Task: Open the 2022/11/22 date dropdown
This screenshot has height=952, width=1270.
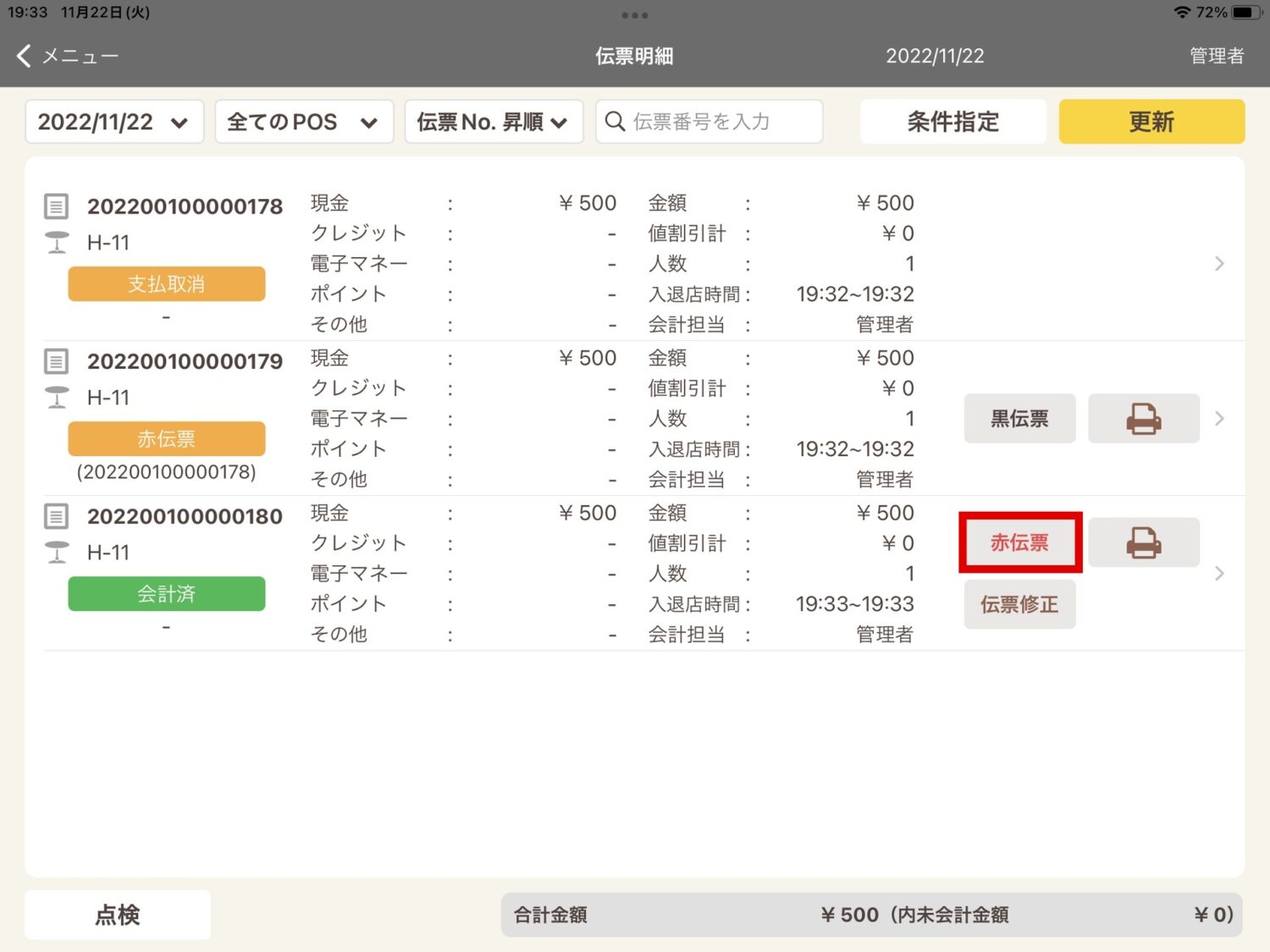Action: (114, 122)
